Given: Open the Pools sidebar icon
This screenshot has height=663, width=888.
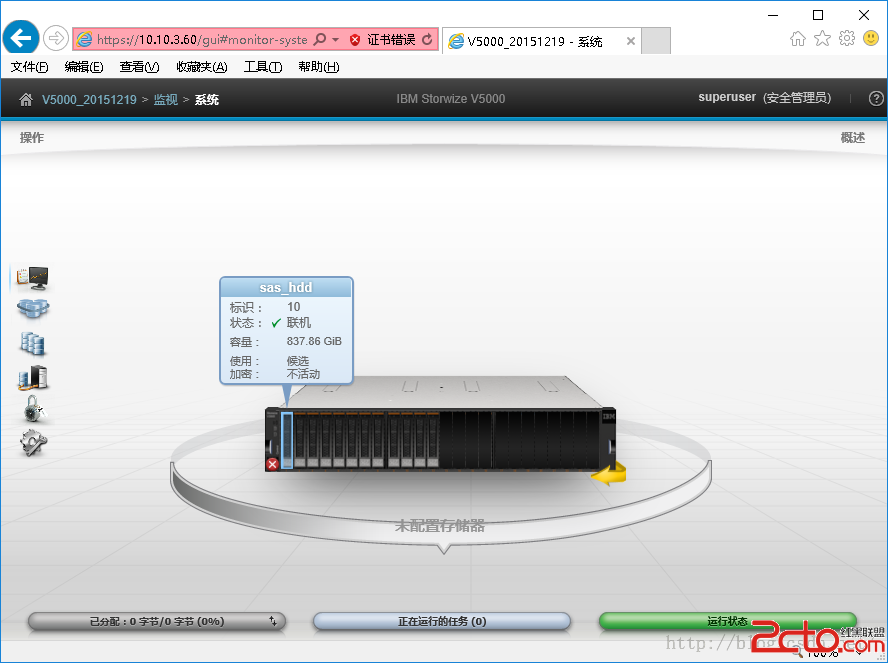Looking at the screenshot, I should click(x=33, y=309).
